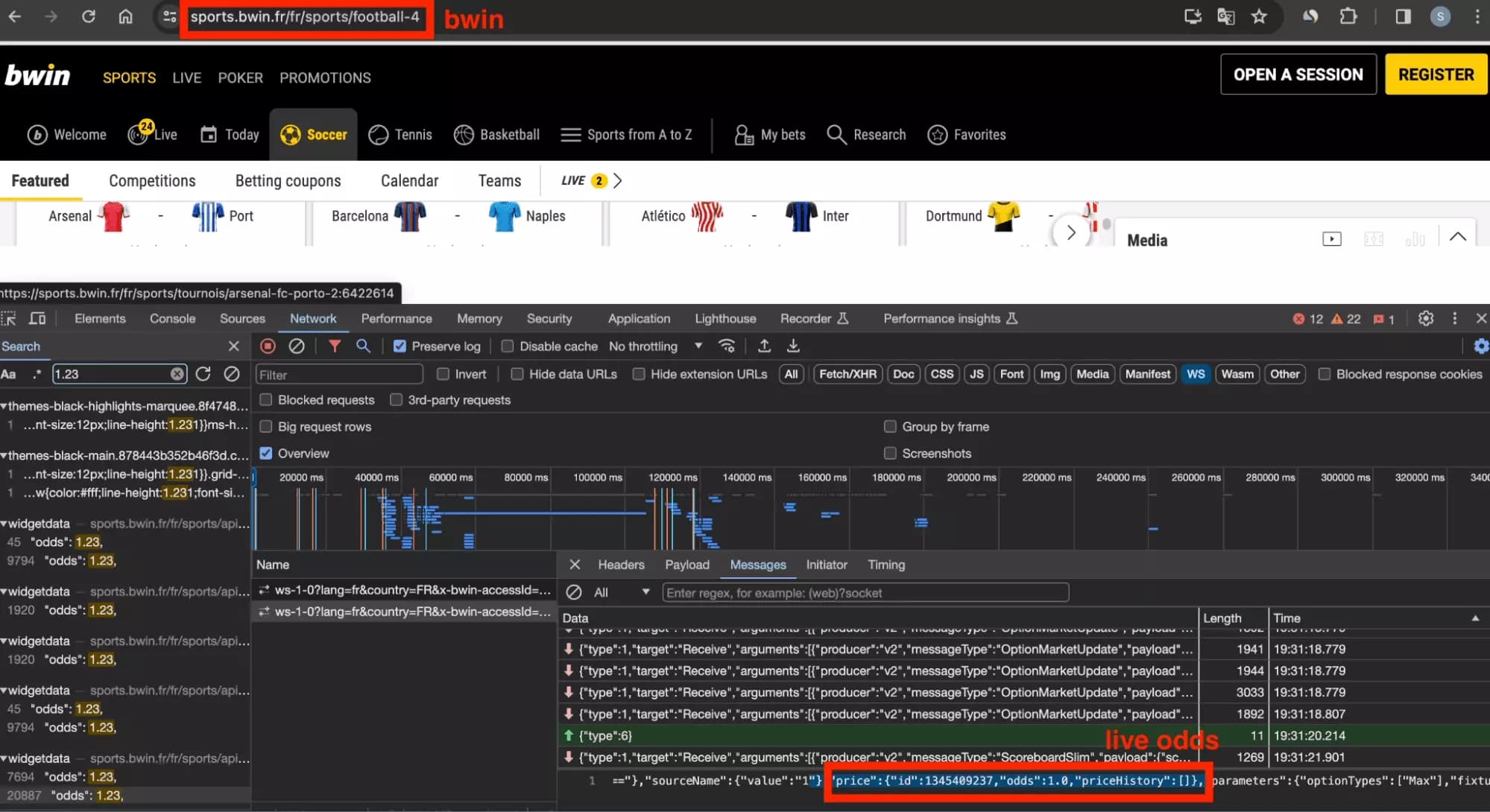The height and width of the screenshot is (812, 1490).
Task: Enable Disable cache checkbox
Action: 507,346
